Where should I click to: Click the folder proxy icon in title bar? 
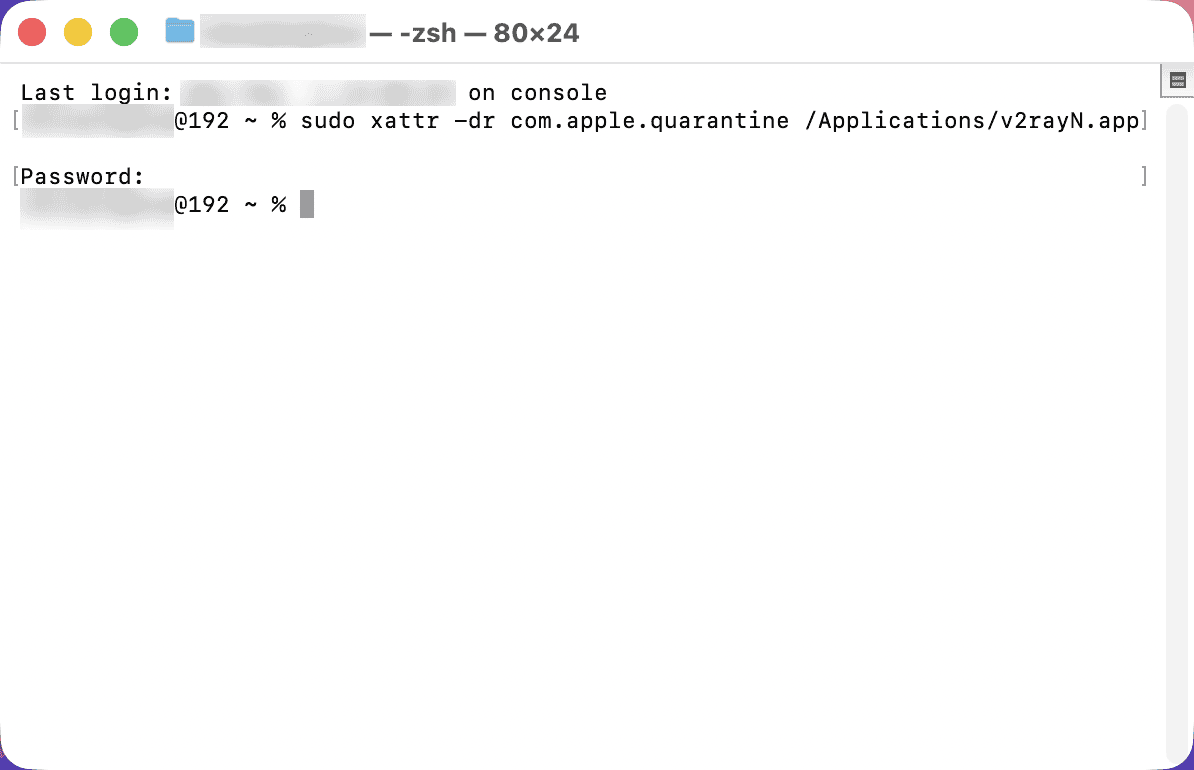point(180,31)
